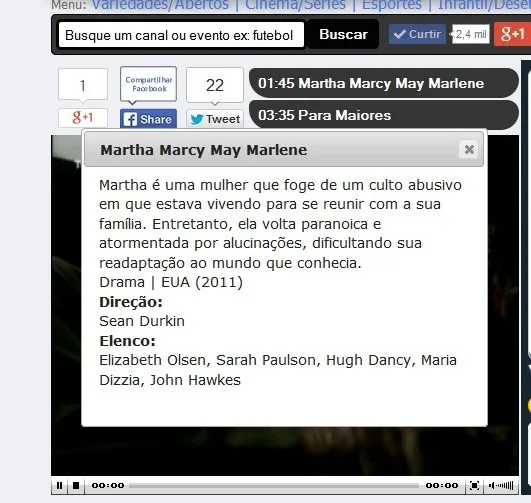Screen dimensions: 531x503
Task: Click the director name Sean Durkin
Action: point(142,321)
